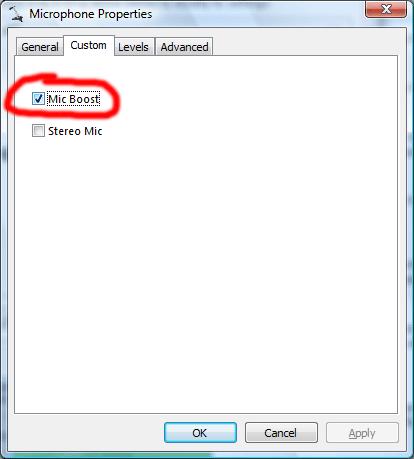
Task: Open the Levels tab
Action: pos(133,47)
